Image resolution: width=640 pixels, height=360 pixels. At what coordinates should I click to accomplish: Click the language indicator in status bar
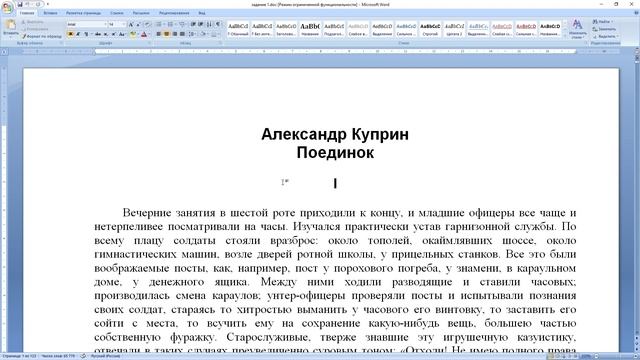coord(105,356)
